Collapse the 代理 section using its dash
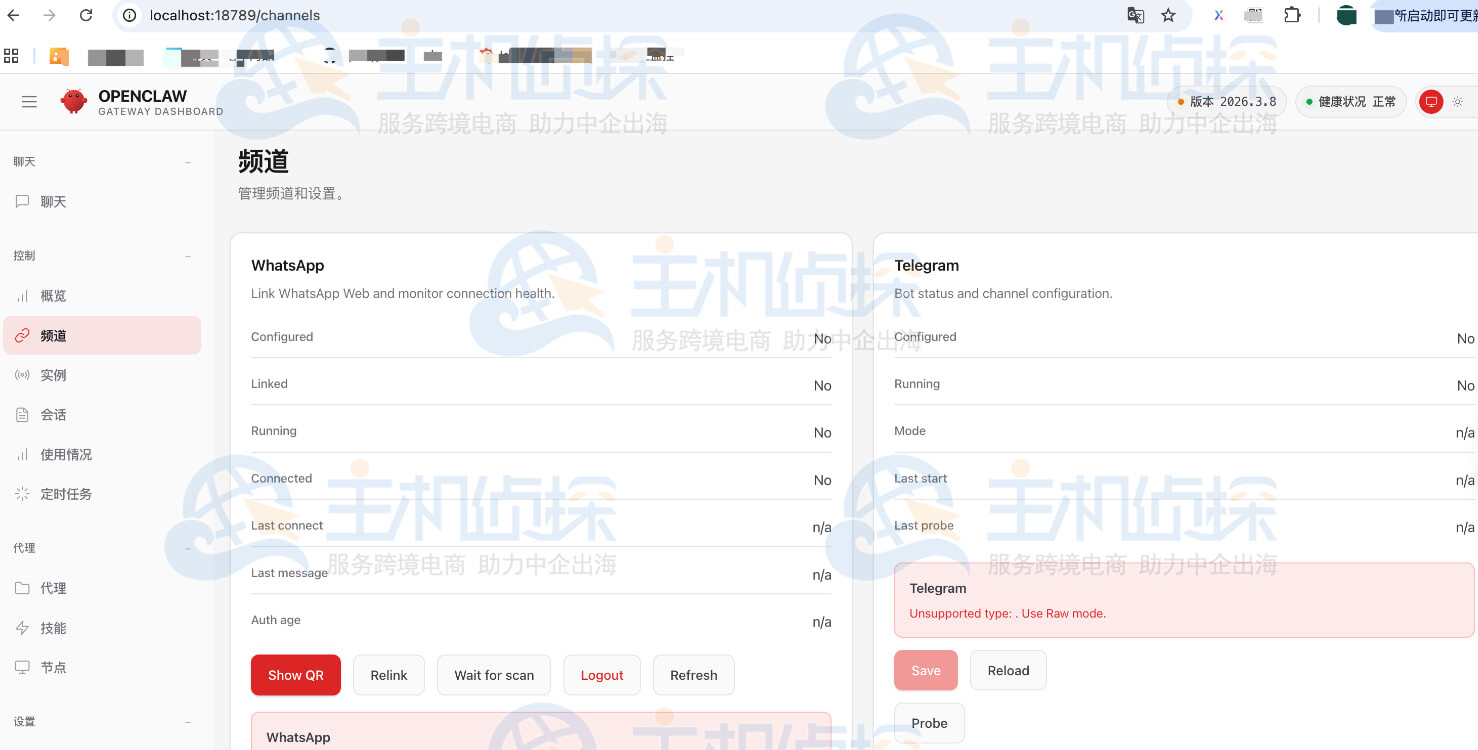The width and height of the screenshot is (1478, 750). 188,548
